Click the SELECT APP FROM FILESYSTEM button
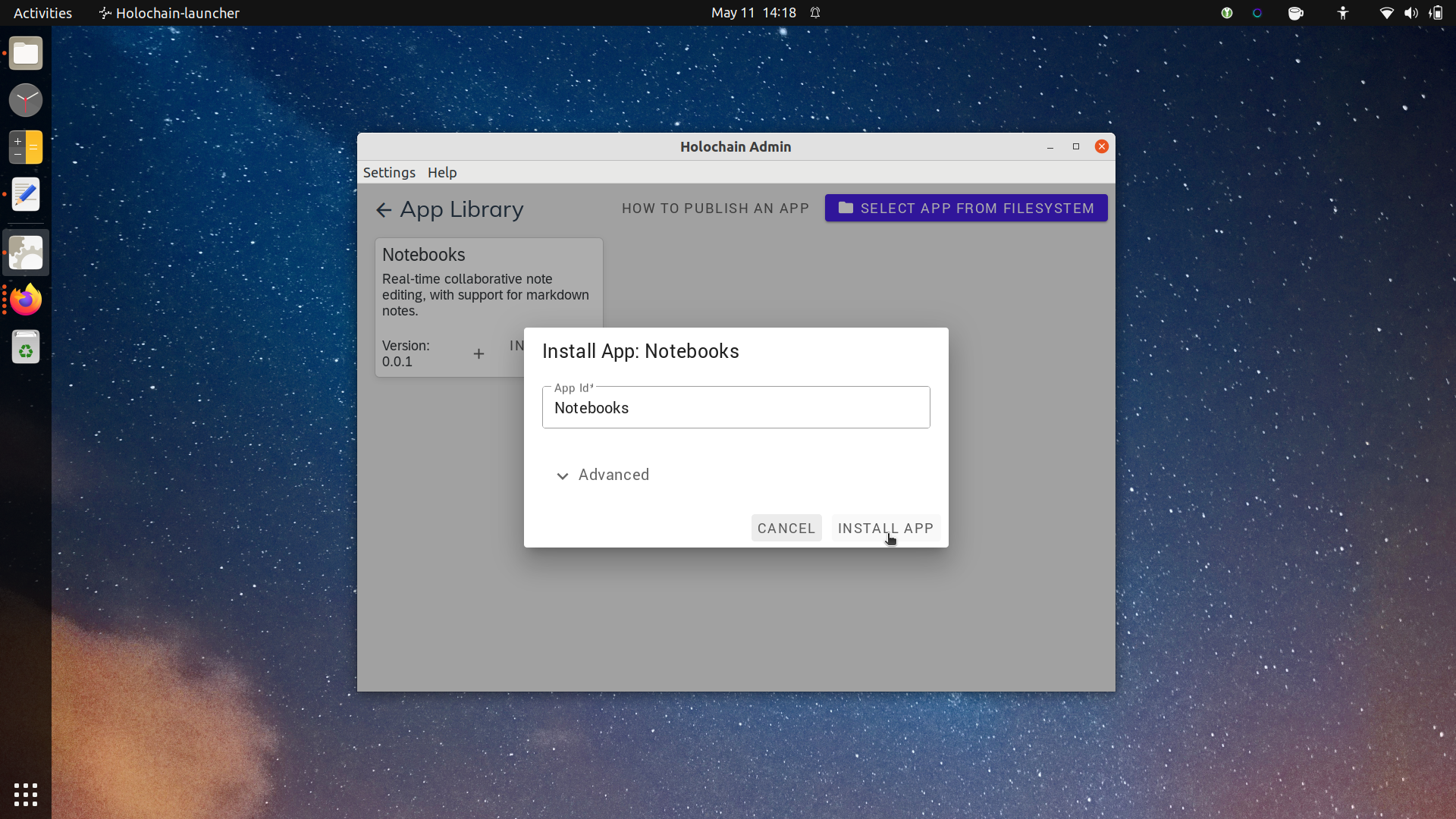Image resolution: width=1456 pixels, height=819 pixels. pos(966,208)
